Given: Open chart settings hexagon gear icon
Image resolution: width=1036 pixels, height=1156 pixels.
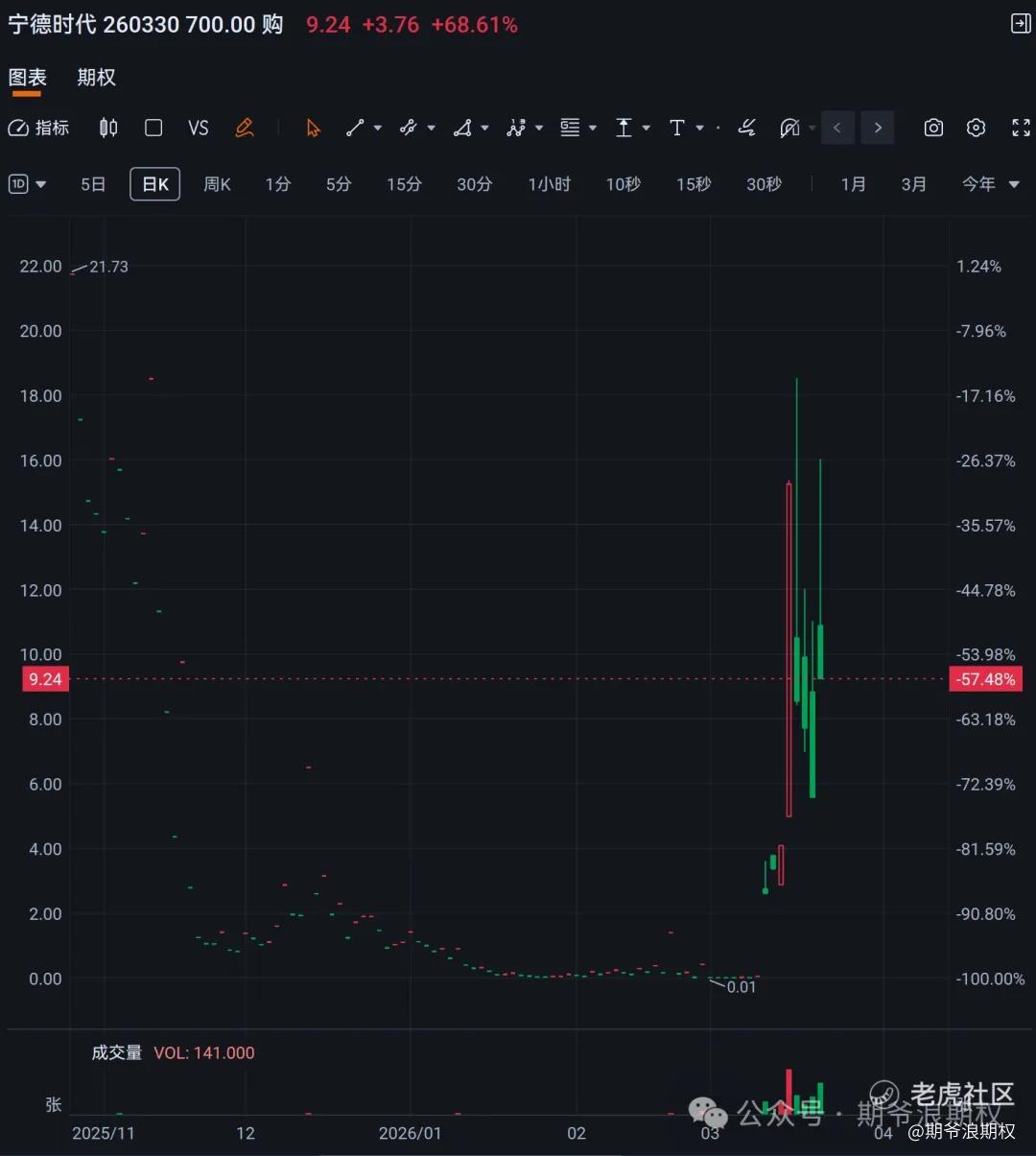Looking at the screenshot, I should click(976, 128).
